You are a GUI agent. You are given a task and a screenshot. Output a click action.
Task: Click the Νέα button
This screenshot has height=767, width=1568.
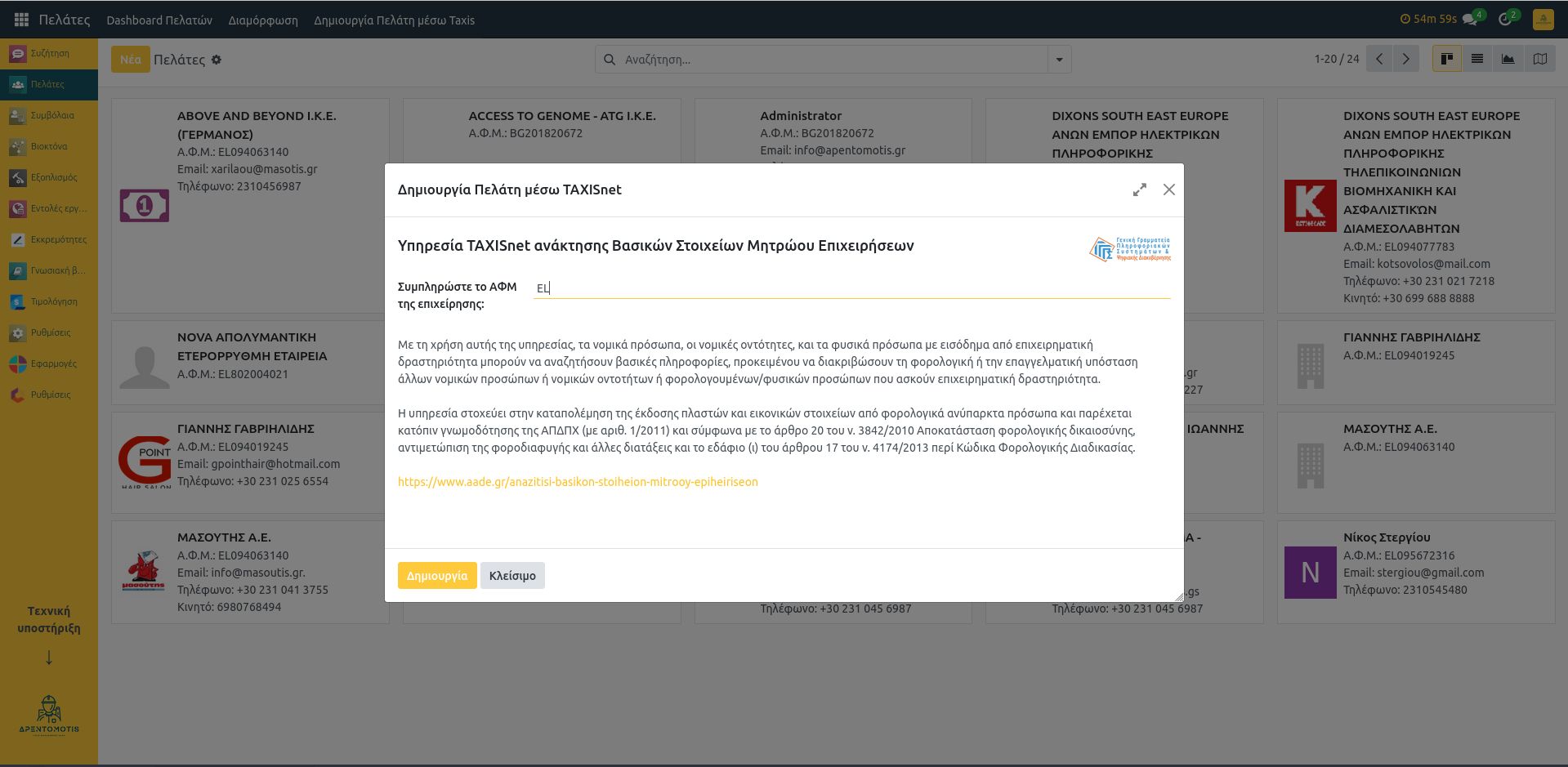coord(131,60)
